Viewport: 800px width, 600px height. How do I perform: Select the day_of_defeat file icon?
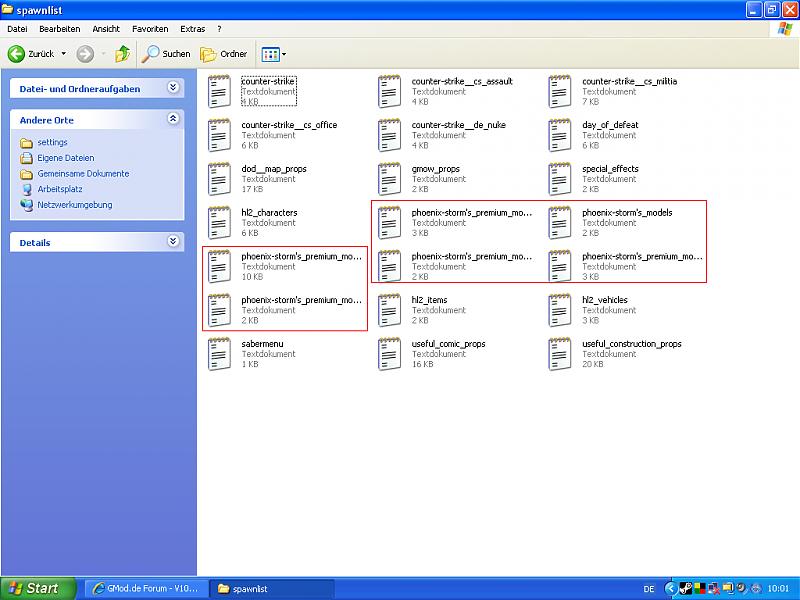coord(560,135)
